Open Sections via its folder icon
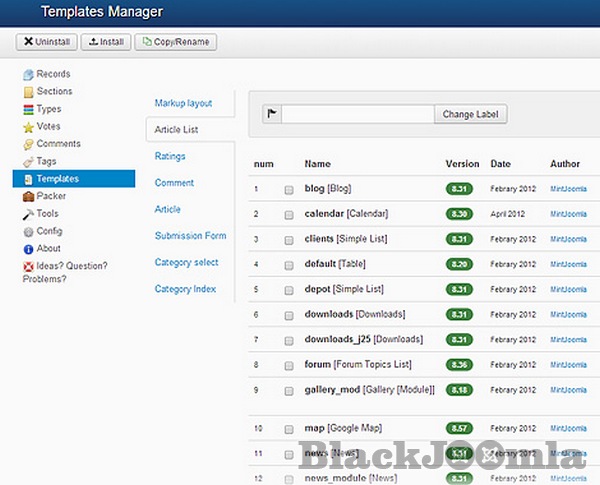The width and height of the screenshot is (600, 485). [x=28, y=92]
